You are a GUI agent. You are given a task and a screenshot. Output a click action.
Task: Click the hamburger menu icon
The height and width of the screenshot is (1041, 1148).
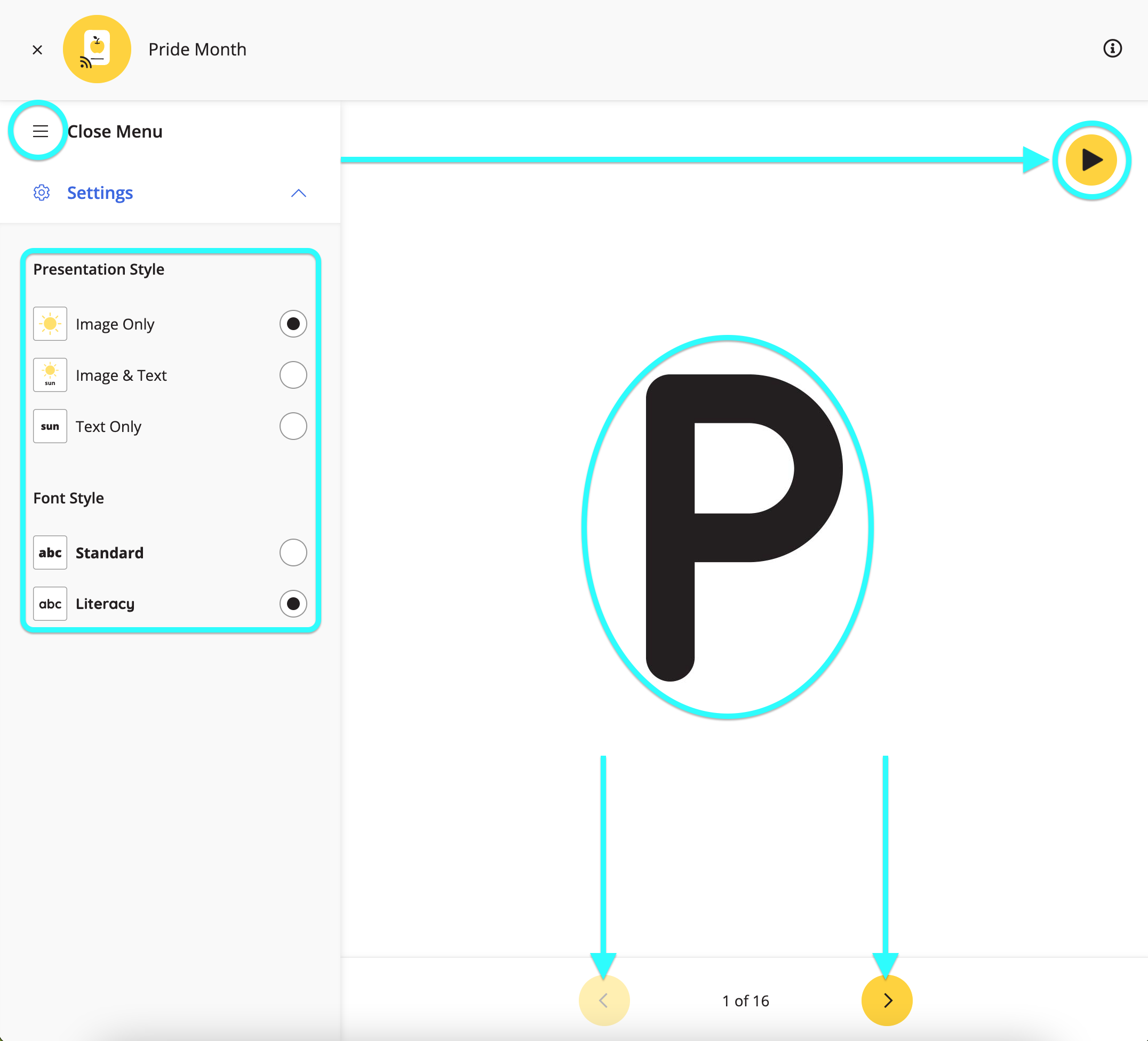point(40,132)
